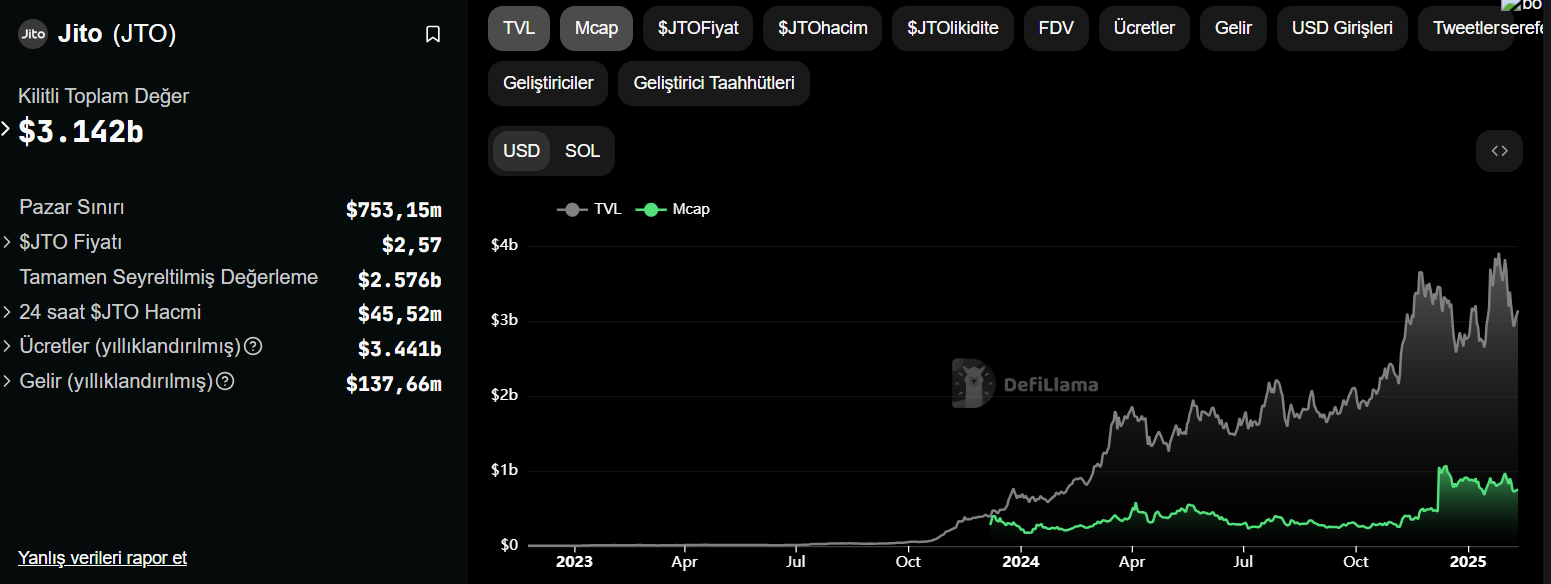
Task: Toggle the TVL chart series
Action: (x=519, y=28)
